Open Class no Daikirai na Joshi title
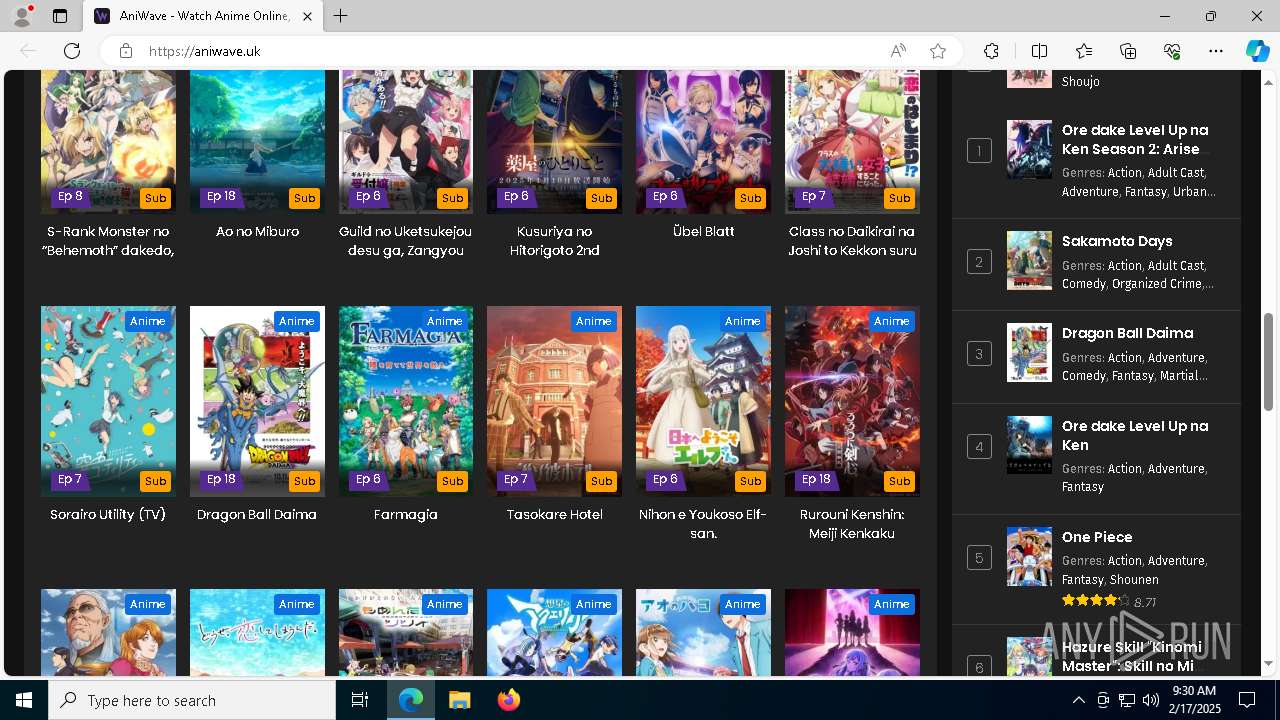Image resolution: width=1280 pixels, height=720 pixels. click(852, 241)
